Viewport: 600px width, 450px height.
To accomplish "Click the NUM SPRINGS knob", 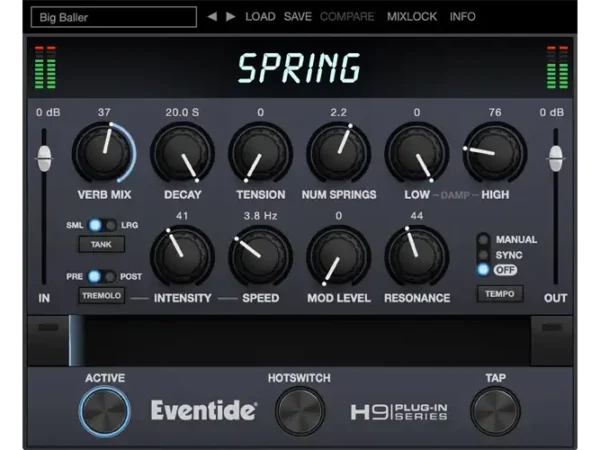I will [339, 153].
